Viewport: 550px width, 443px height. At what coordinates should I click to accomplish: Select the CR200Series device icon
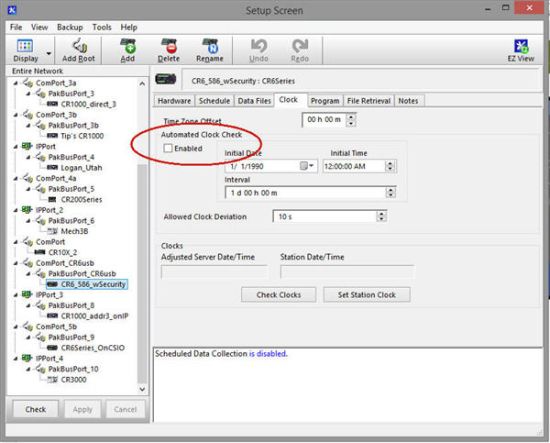pos(52,200)
